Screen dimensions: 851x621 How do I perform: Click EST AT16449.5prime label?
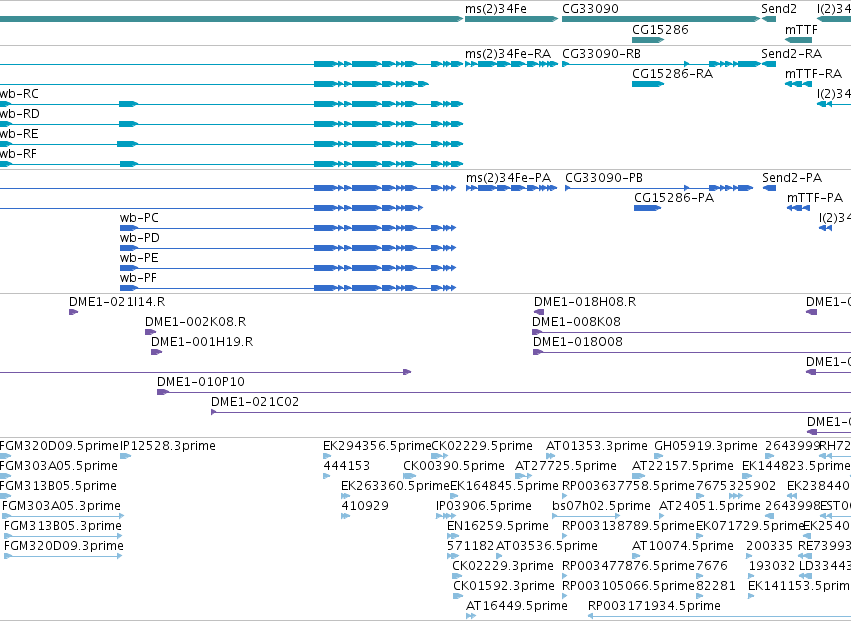click(x=517, y=606)
